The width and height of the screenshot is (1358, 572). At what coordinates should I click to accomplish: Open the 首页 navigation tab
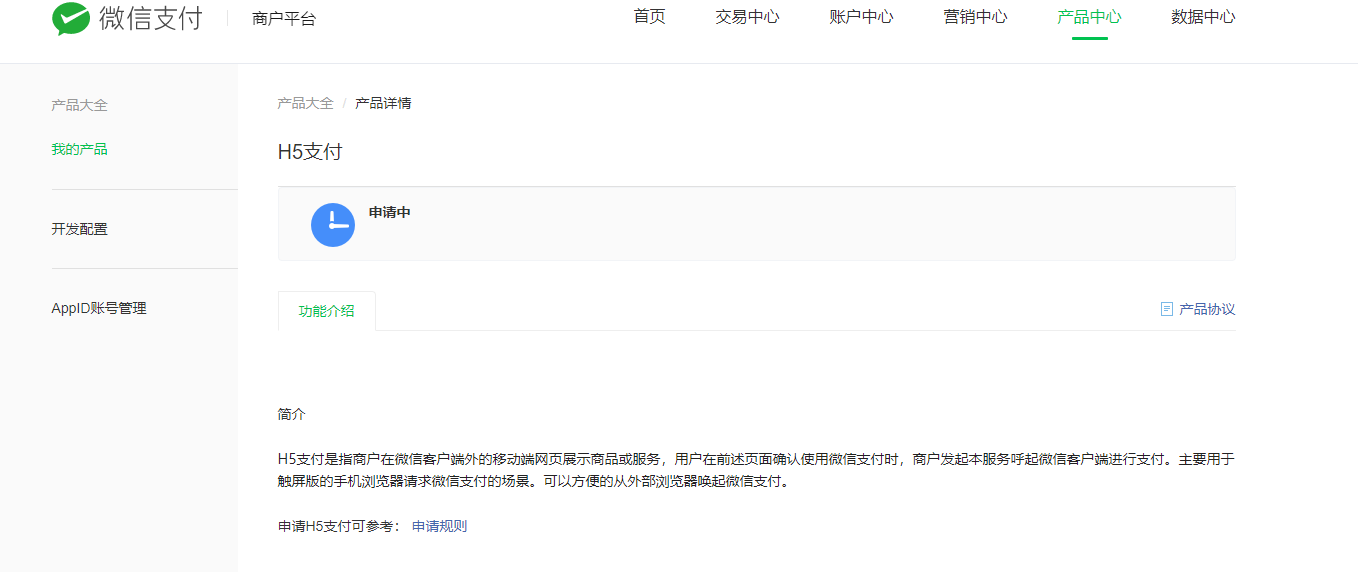pos(649,17)
